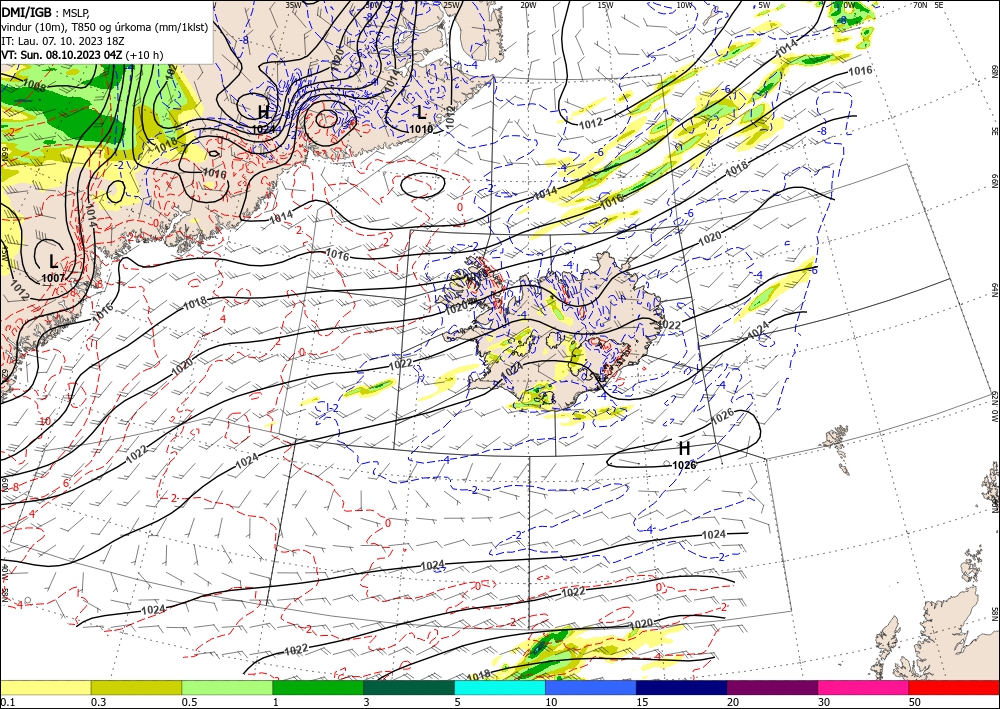Click the '0.5' legend scale value
The image size is (1000, 709).
click(188, 702)
